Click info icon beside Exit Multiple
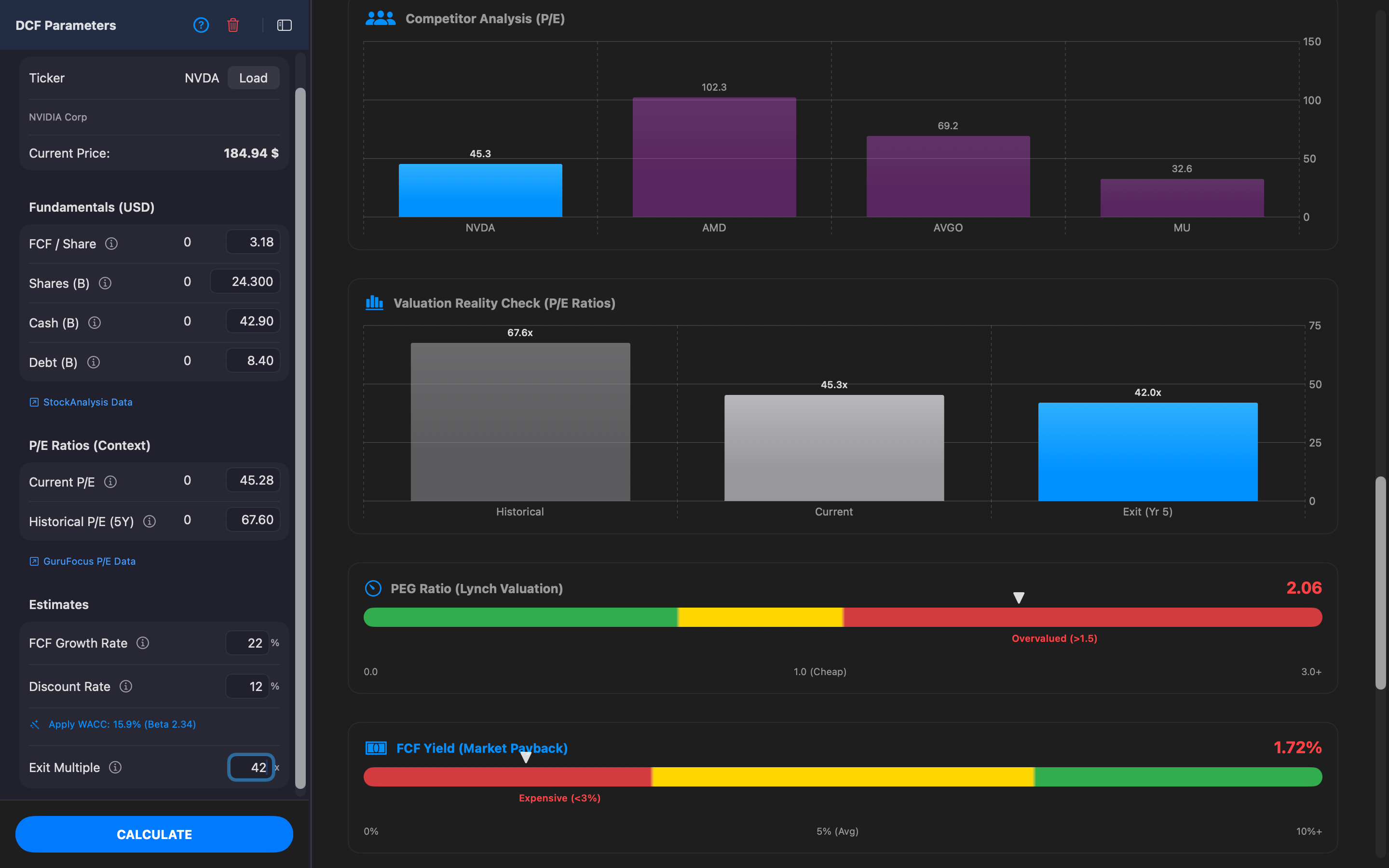This screenshot has width=1389, height=868. (x=115, y=768)
